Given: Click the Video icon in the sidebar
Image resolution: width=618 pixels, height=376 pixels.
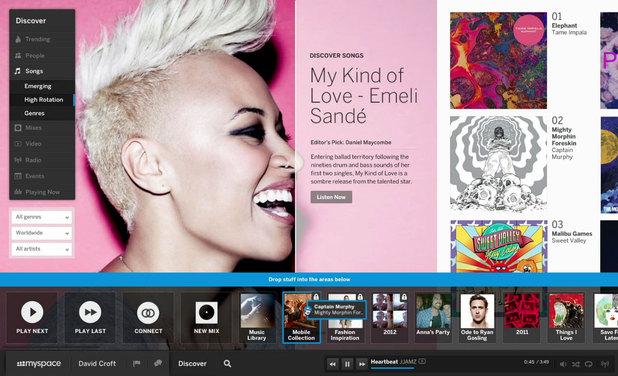Looking at the screenshot, I should coord(18,144).
